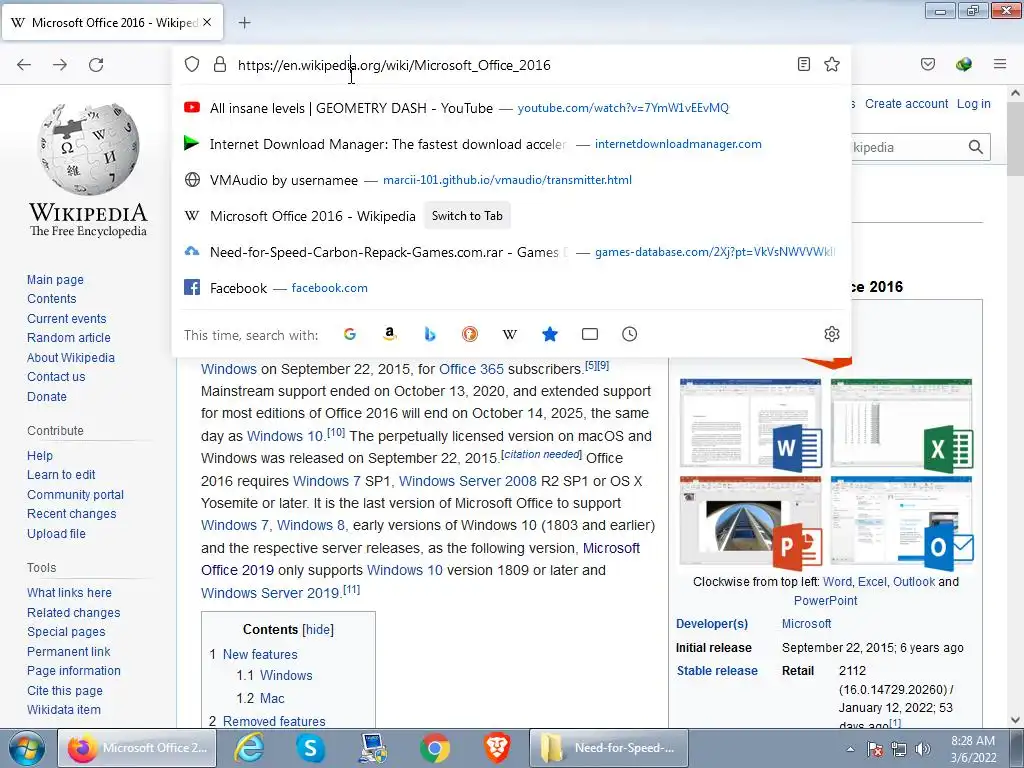The image size is (1024, 768).
Task: Open the tracking protection shield icon
Action: [191, 64]
